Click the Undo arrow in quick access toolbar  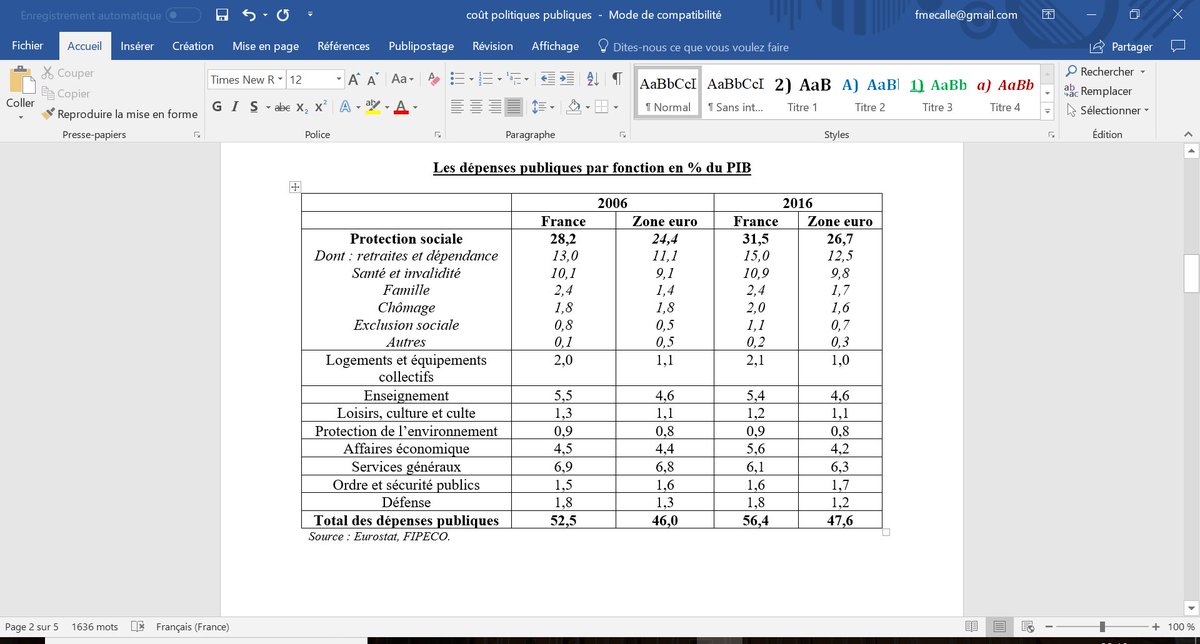click(248, 15)
